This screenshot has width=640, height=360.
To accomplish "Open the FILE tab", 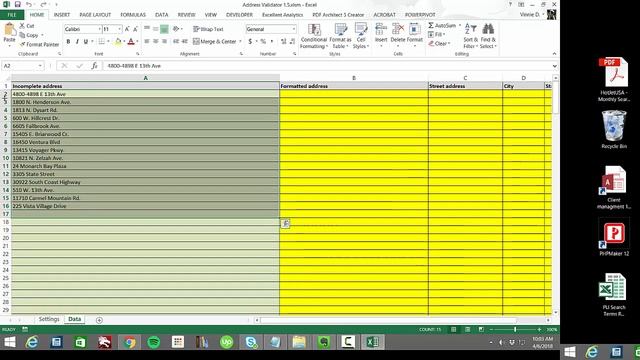I will 12,15.
